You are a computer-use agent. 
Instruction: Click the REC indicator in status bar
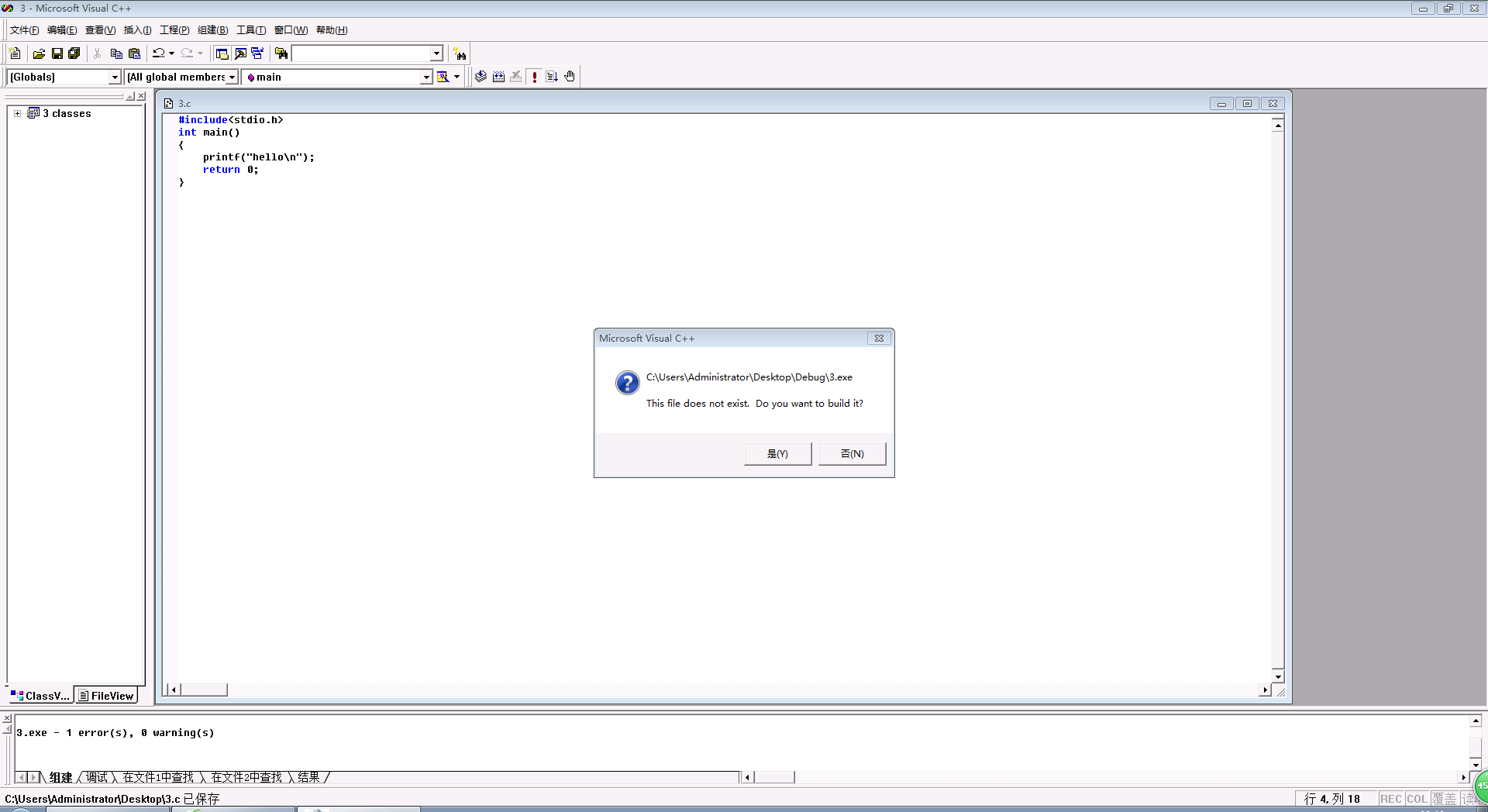(1390, 799)
